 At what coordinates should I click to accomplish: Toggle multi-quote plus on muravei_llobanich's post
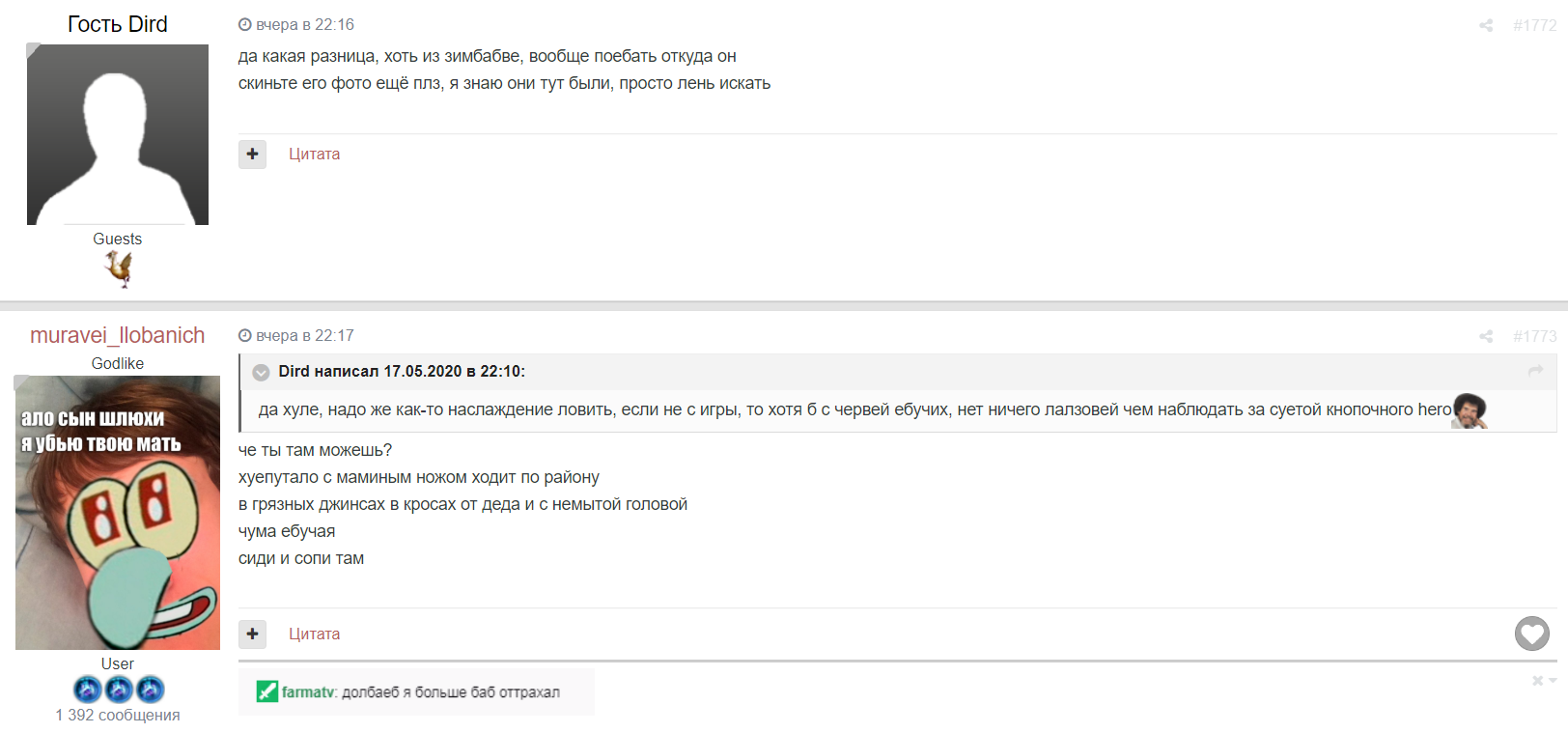(x=253, y=634)
